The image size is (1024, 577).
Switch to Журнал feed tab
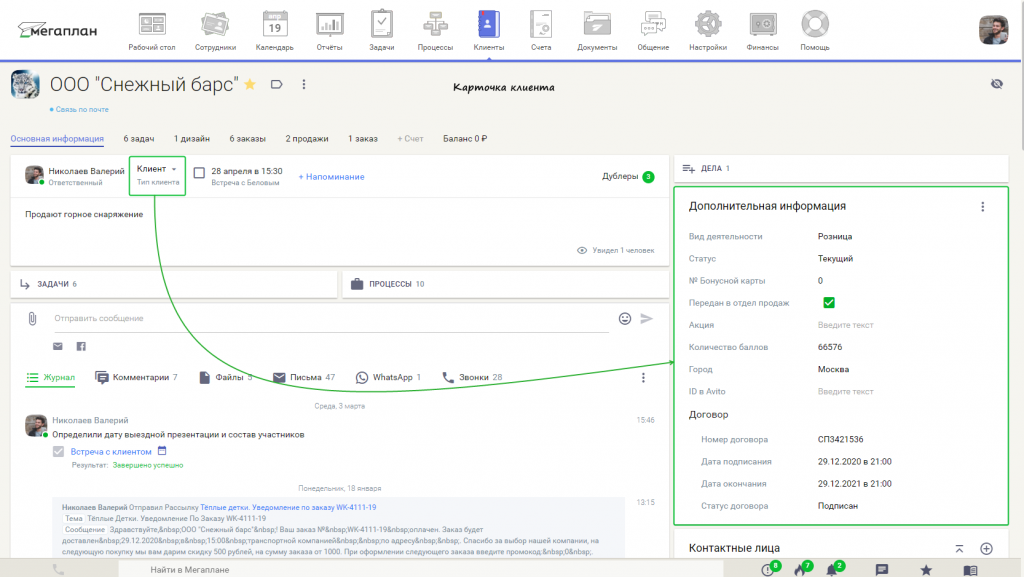[50, 377]
